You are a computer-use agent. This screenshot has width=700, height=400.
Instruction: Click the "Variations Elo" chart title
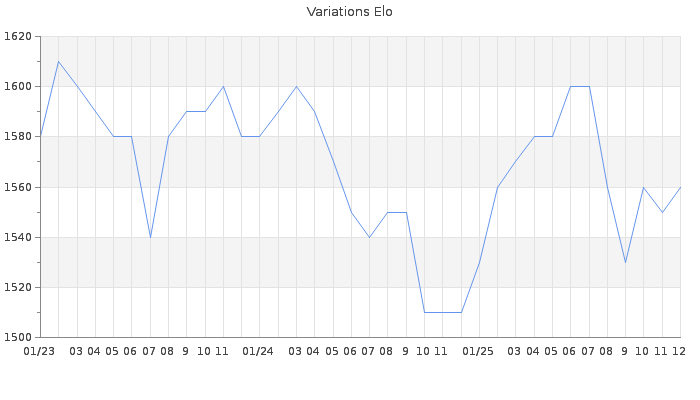[349, 12]
